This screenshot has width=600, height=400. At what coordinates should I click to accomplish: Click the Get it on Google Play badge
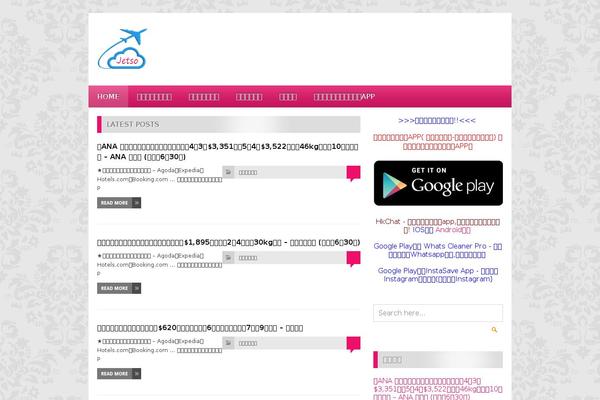click(x=438, y=183)
